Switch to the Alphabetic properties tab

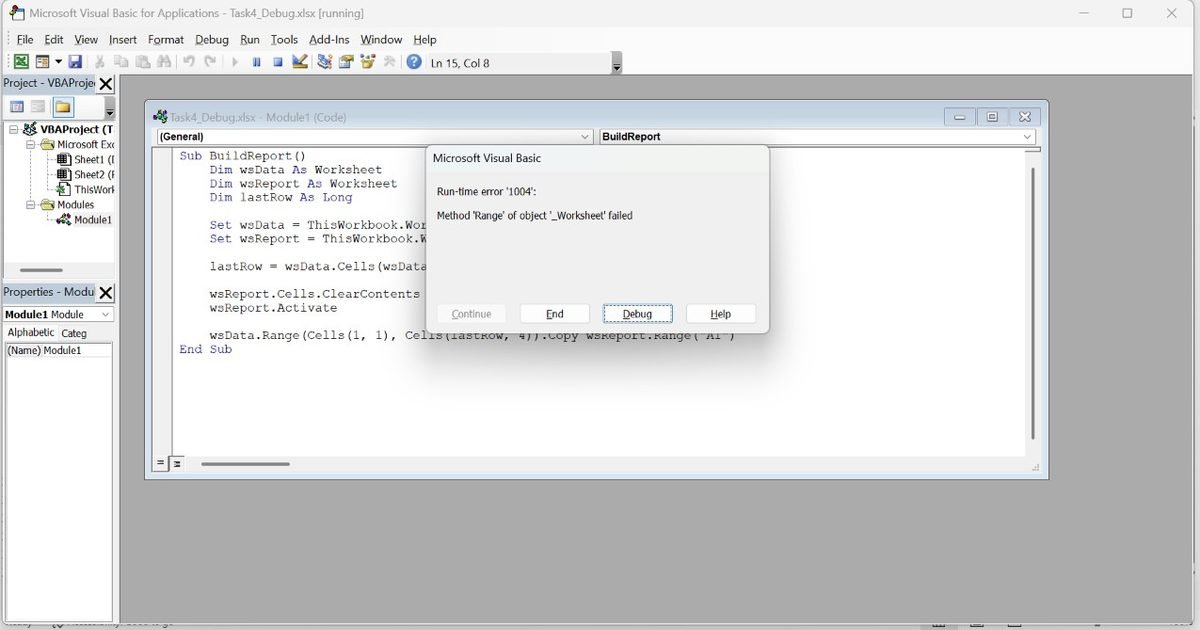(x=31, y=332)
